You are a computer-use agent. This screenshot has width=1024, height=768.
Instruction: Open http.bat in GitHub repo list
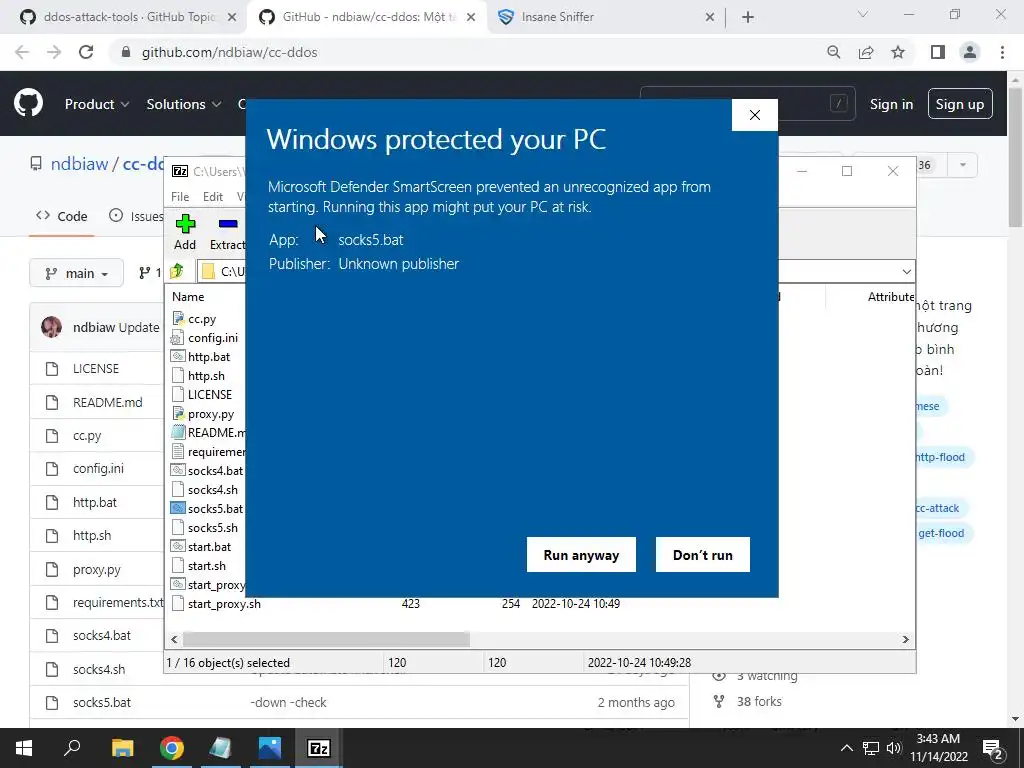pos(95,502)
